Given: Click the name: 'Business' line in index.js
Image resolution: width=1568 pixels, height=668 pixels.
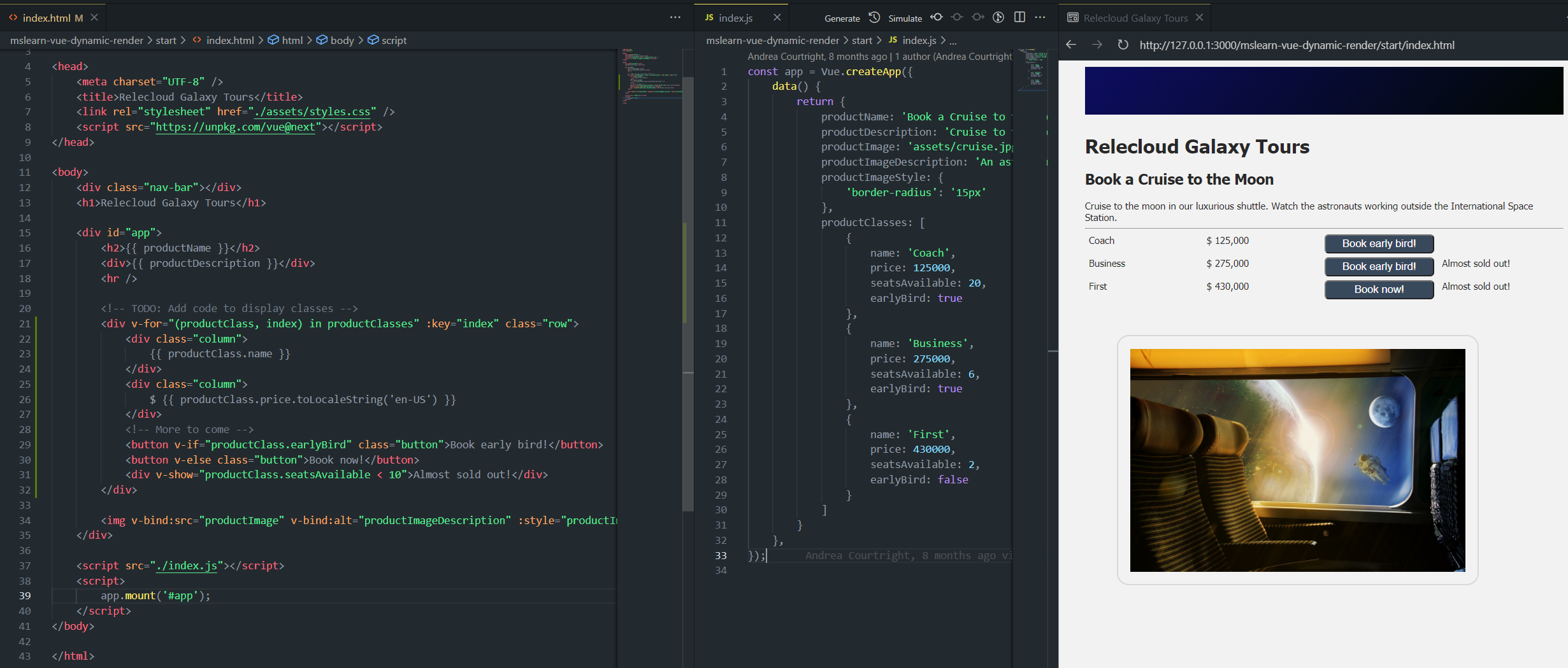Looking at the screenshot, I should (x=922, y=343).
